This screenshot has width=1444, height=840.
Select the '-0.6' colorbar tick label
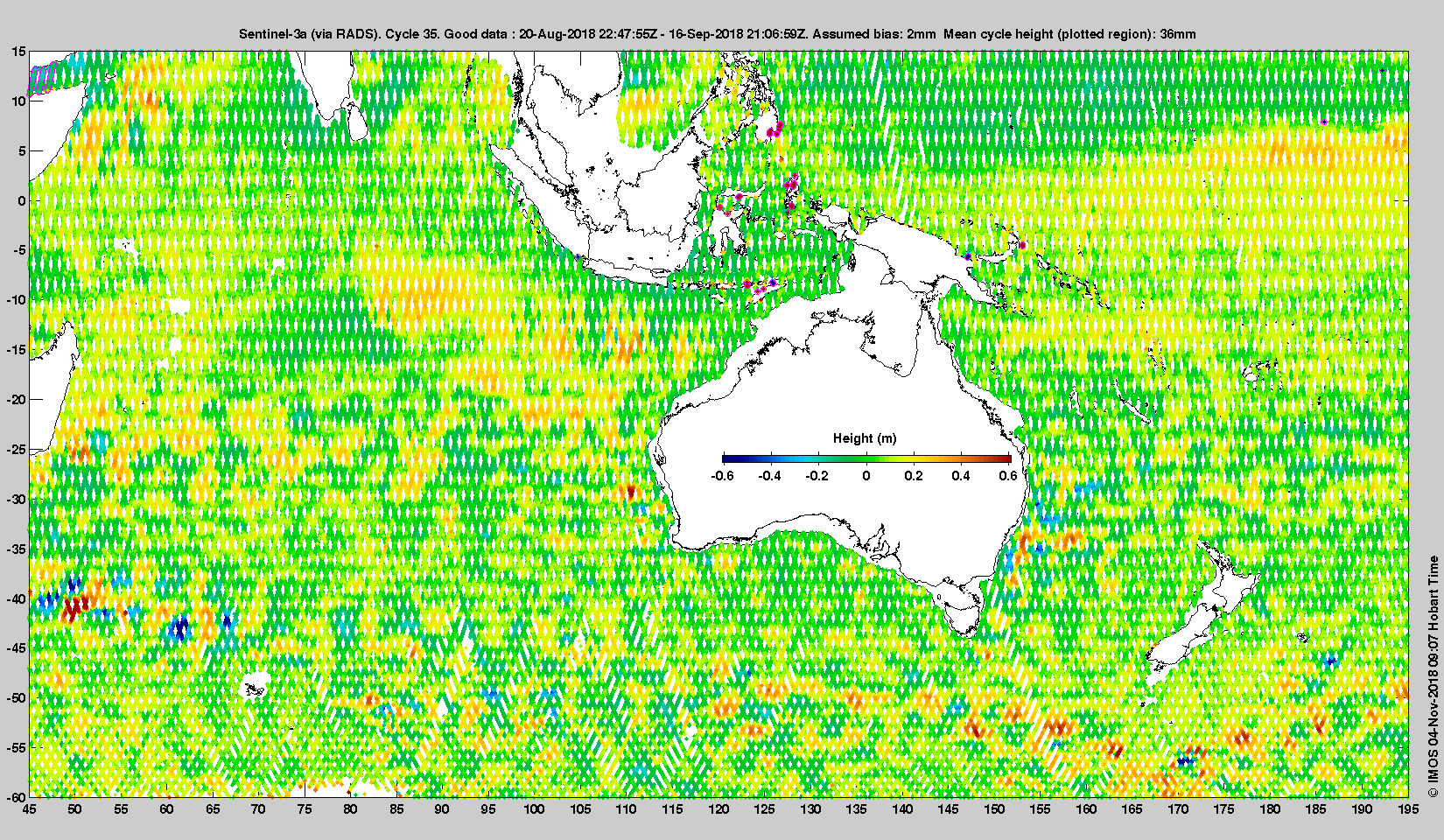(722, 476)
